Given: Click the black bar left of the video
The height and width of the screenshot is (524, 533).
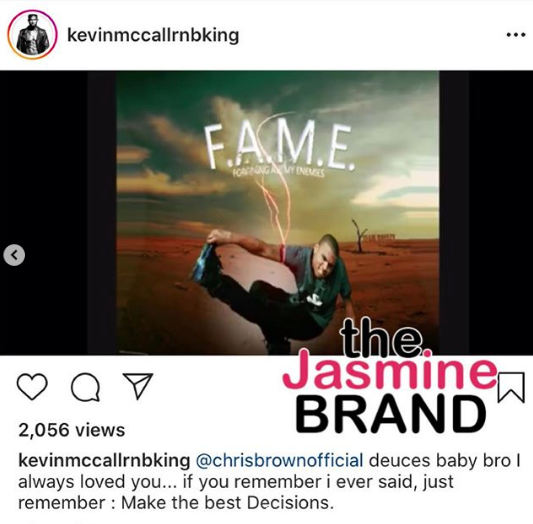Looking at the screenshot, I should coord(58,213).
